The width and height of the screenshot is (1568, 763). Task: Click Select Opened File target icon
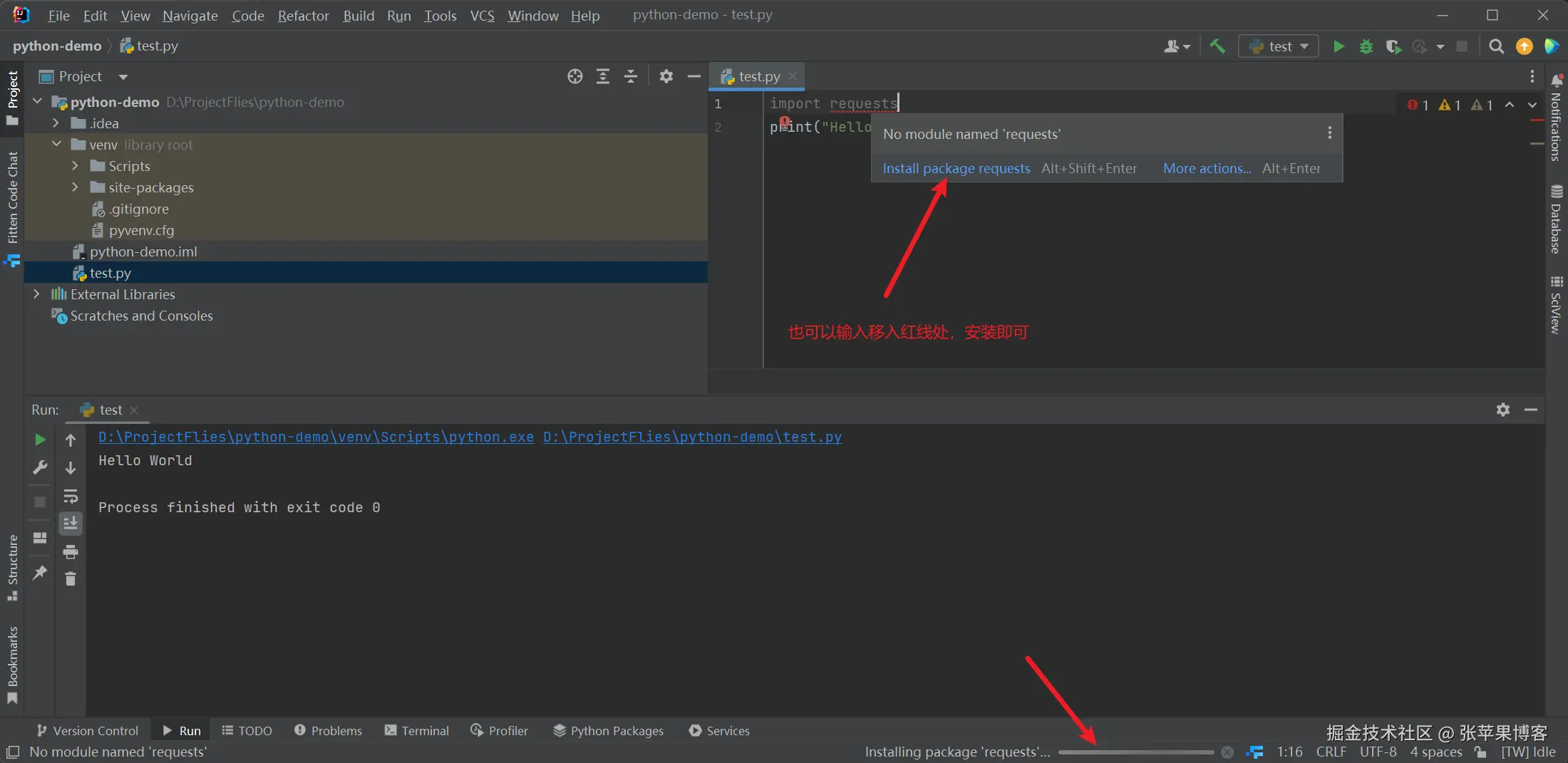(x=575, y=76)
